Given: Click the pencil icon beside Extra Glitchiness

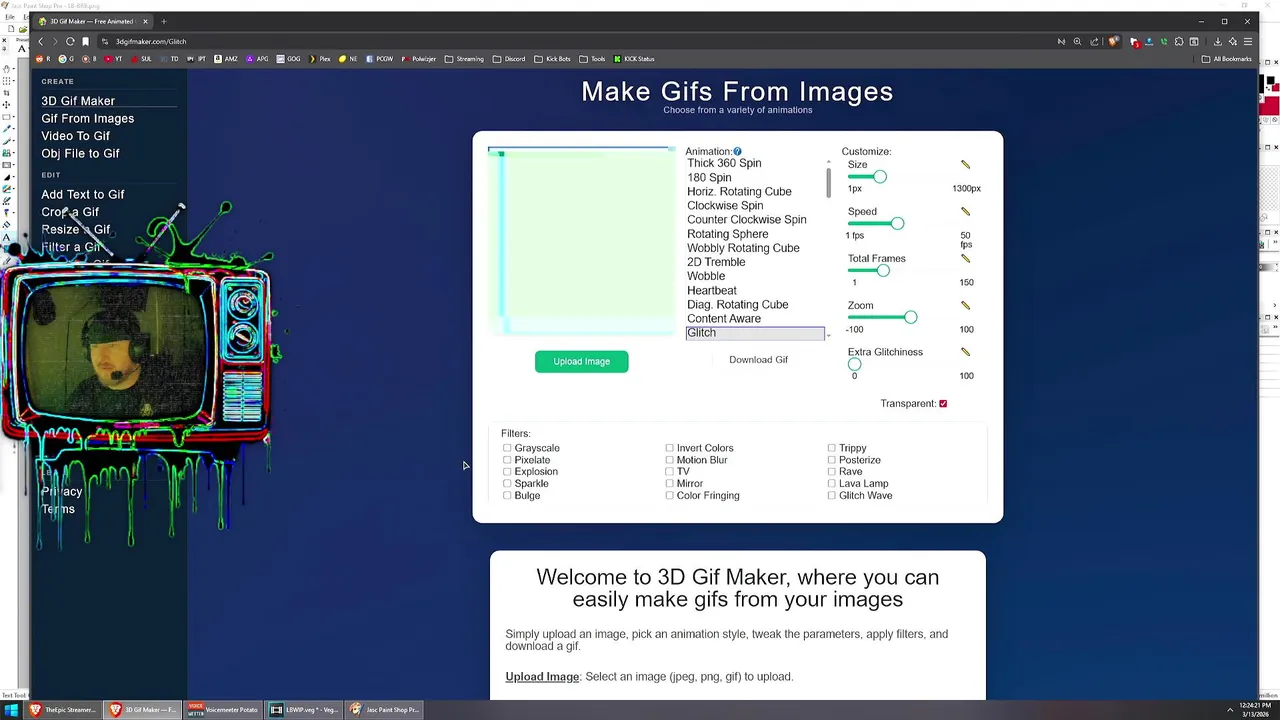Looking at the screenshot, I should click(x=965, y=352).
